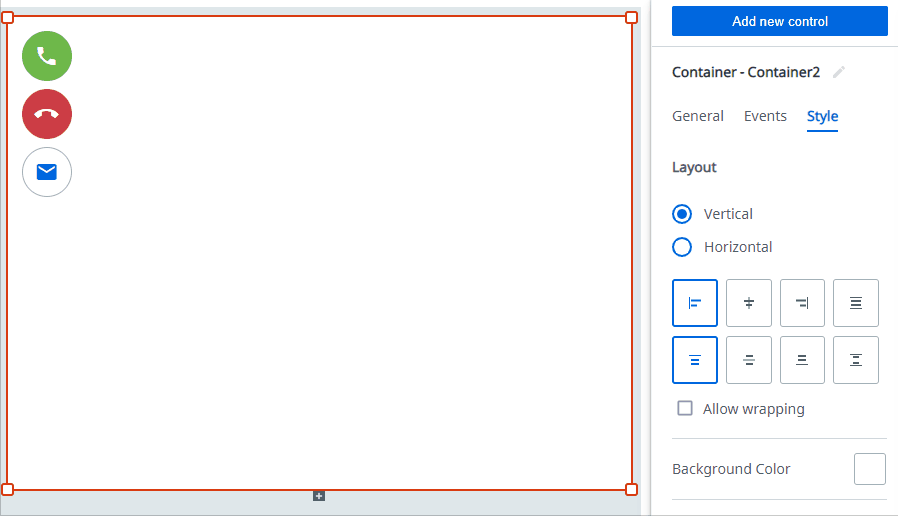
Task: Select horizontal align-left layout option
Action: (x=695, y=303)
